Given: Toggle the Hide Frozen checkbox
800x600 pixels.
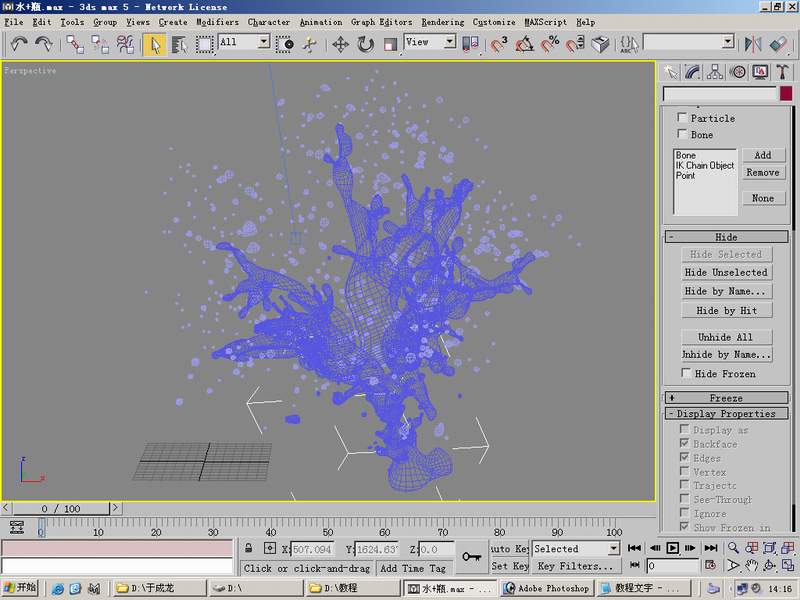Looking at the screenshot, I should pos(685,373).
